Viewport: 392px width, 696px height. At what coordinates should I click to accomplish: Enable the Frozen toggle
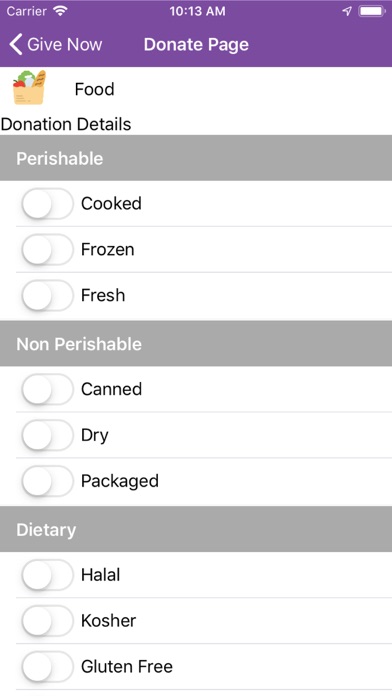pyautogui.click(x=47, y=249)
